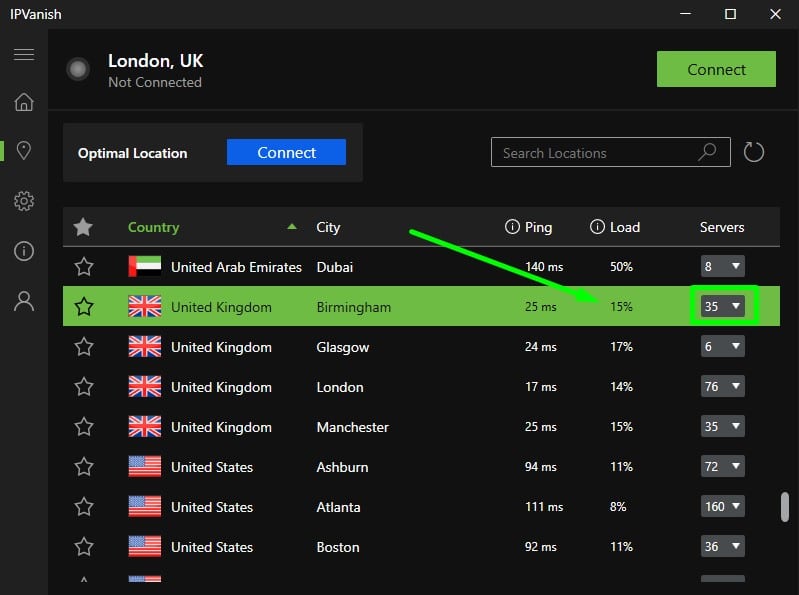
Task: Connect to Optimal Location
Action: coord(286,152)
